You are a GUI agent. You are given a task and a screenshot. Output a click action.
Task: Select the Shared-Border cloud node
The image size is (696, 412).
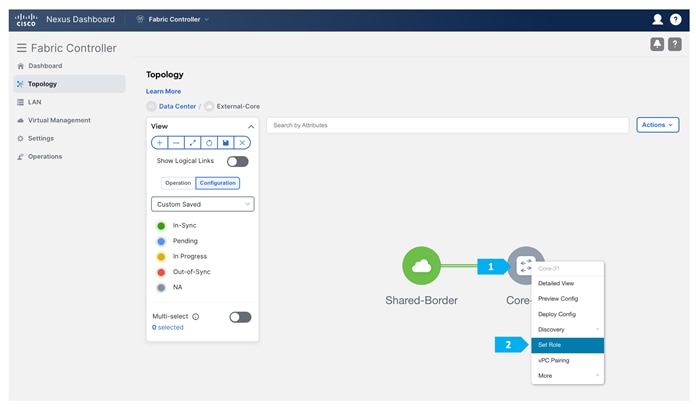[x=421, y=265]
